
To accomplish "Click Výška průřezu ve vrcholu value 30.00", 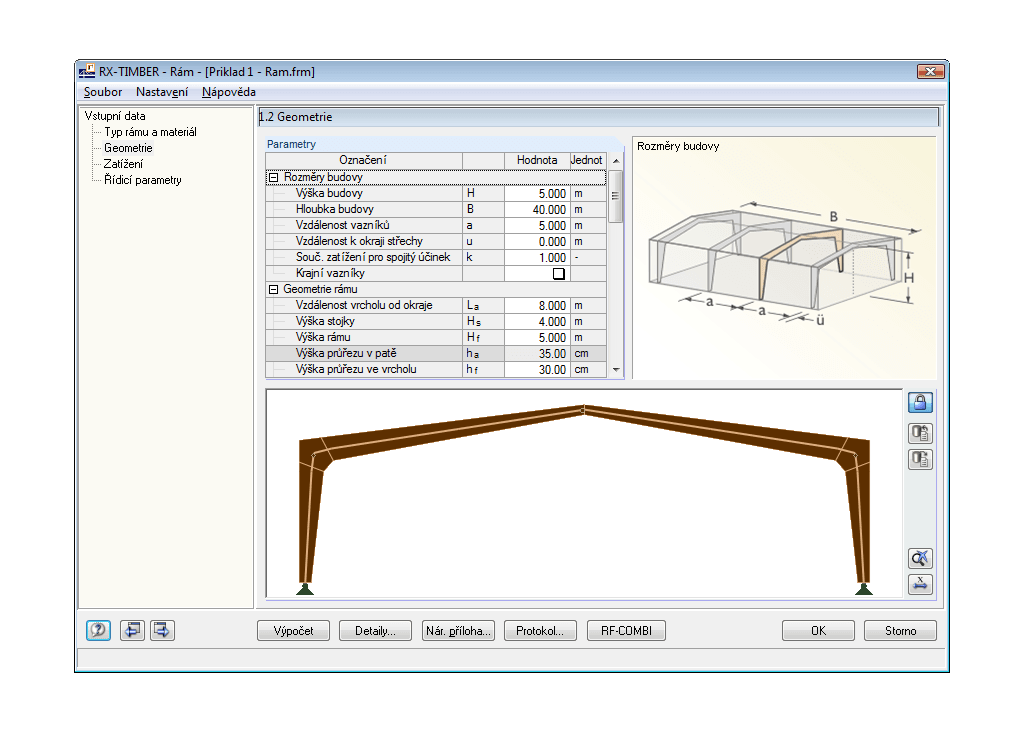I will [537, 370].
